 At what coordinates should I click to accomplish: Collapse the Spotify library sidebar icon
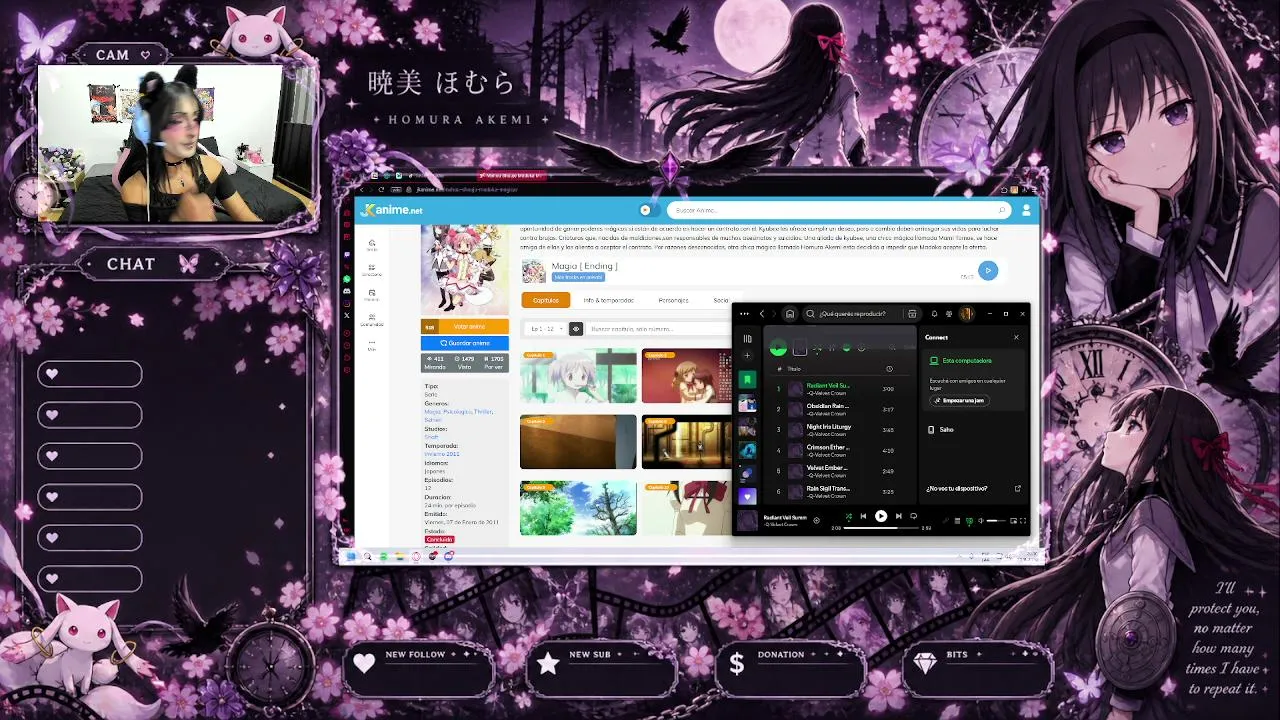click(747, 339)
